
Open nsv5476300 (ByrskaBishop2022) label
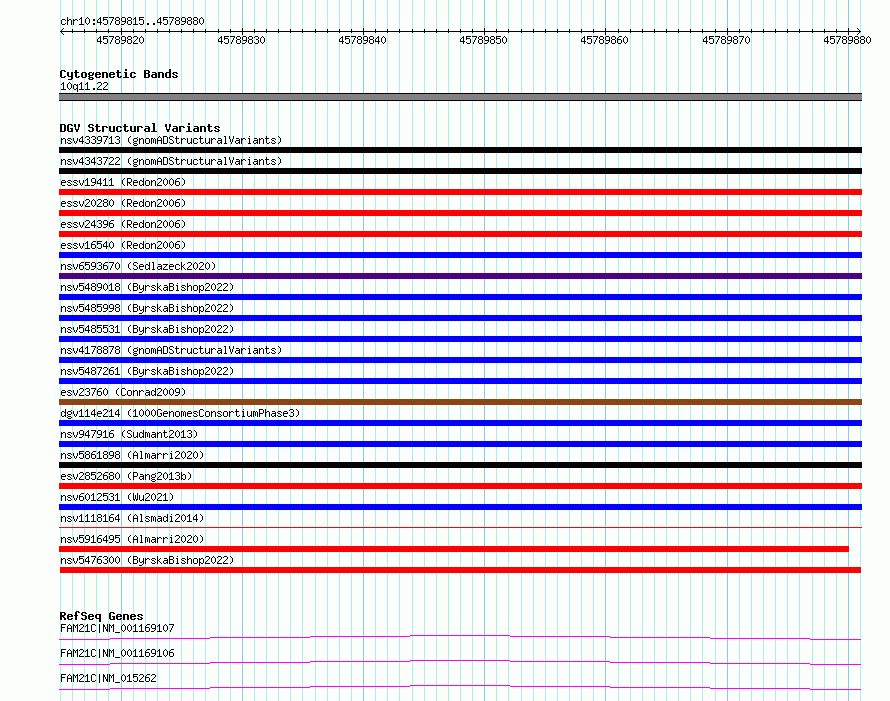coord(147,560)
